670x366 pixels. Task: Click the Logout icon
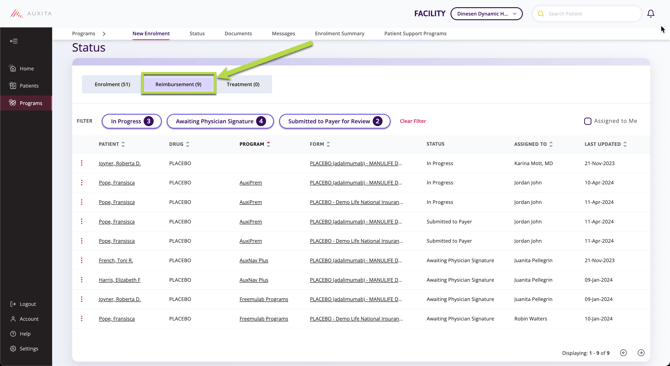(13, 304)
